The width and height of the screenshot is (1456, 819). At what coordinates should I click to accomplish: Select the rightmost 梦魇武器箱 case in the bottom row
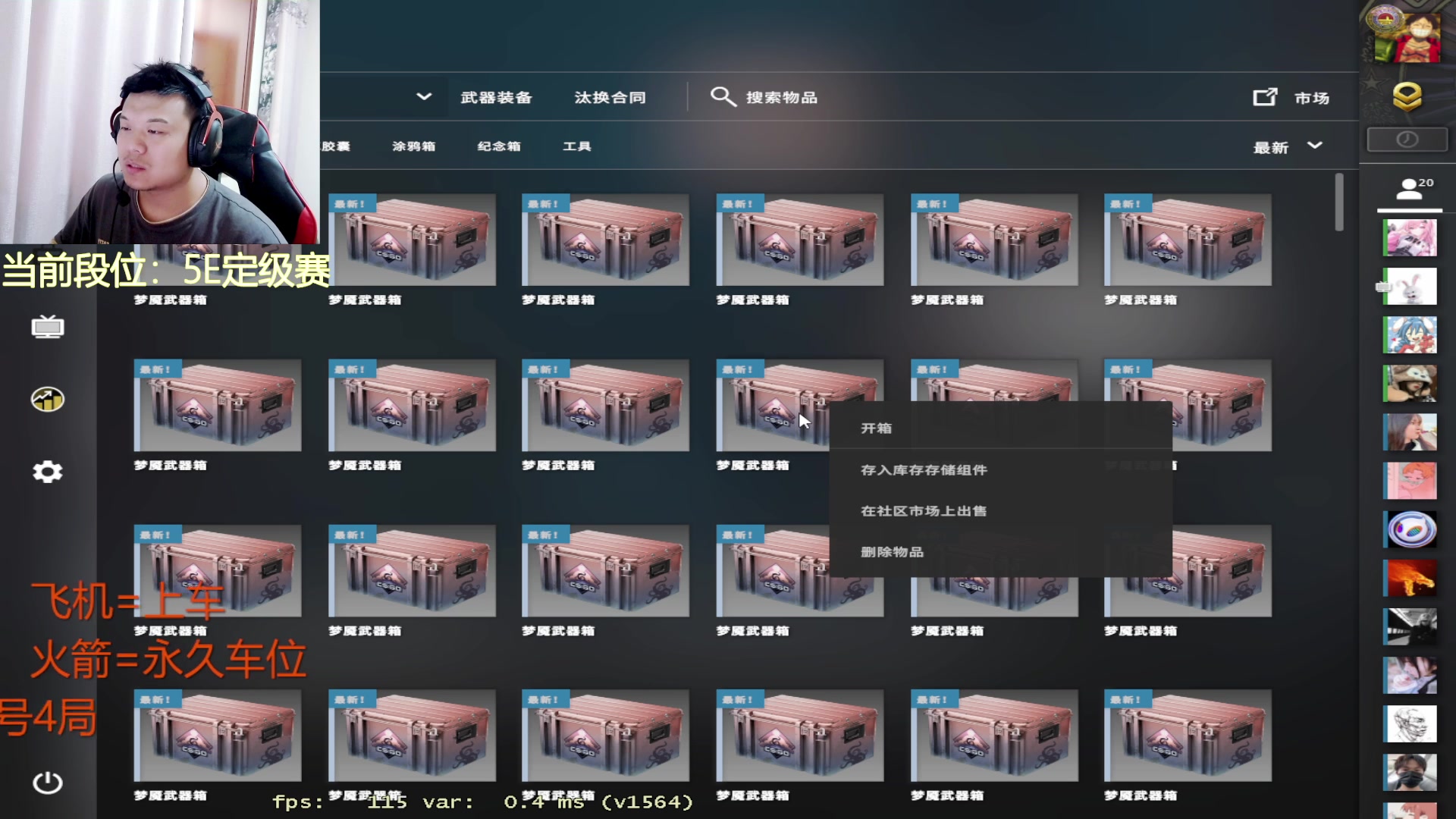click(x=1188, y=736)
